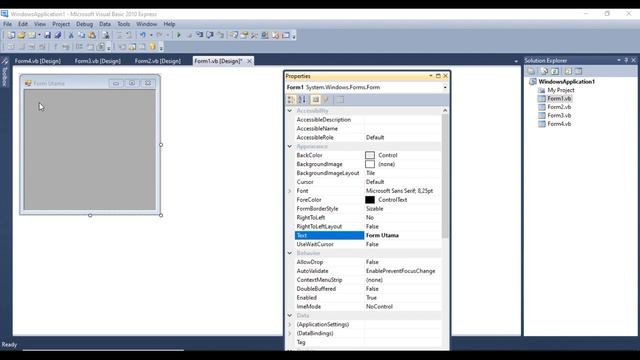The width and height of the screenshot is (640, 360).
Task: Click Property Pages icon in Properties panel
Action: [340, 100]
